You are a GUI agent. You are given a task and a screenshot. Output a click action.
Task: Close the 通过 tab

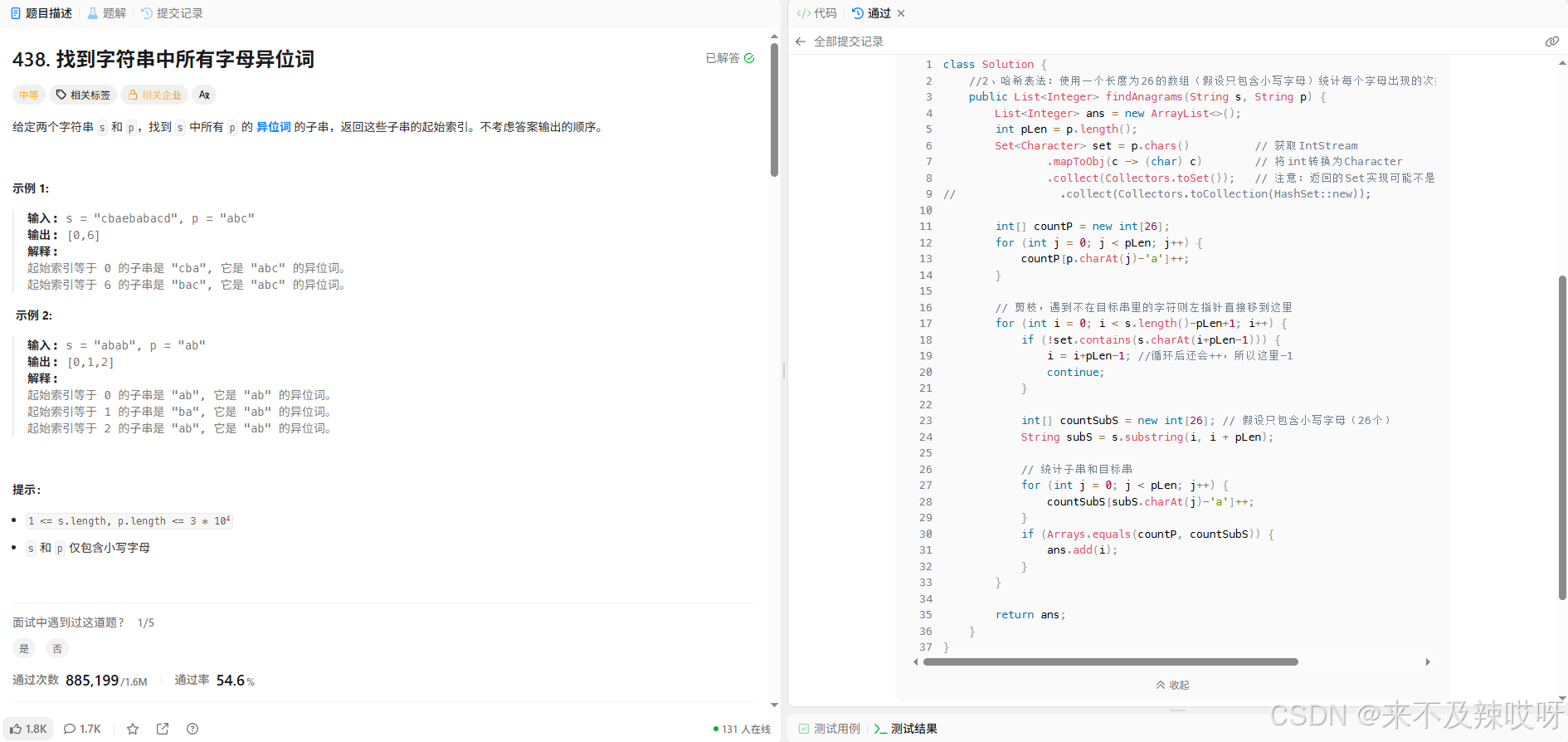(901, 13)
